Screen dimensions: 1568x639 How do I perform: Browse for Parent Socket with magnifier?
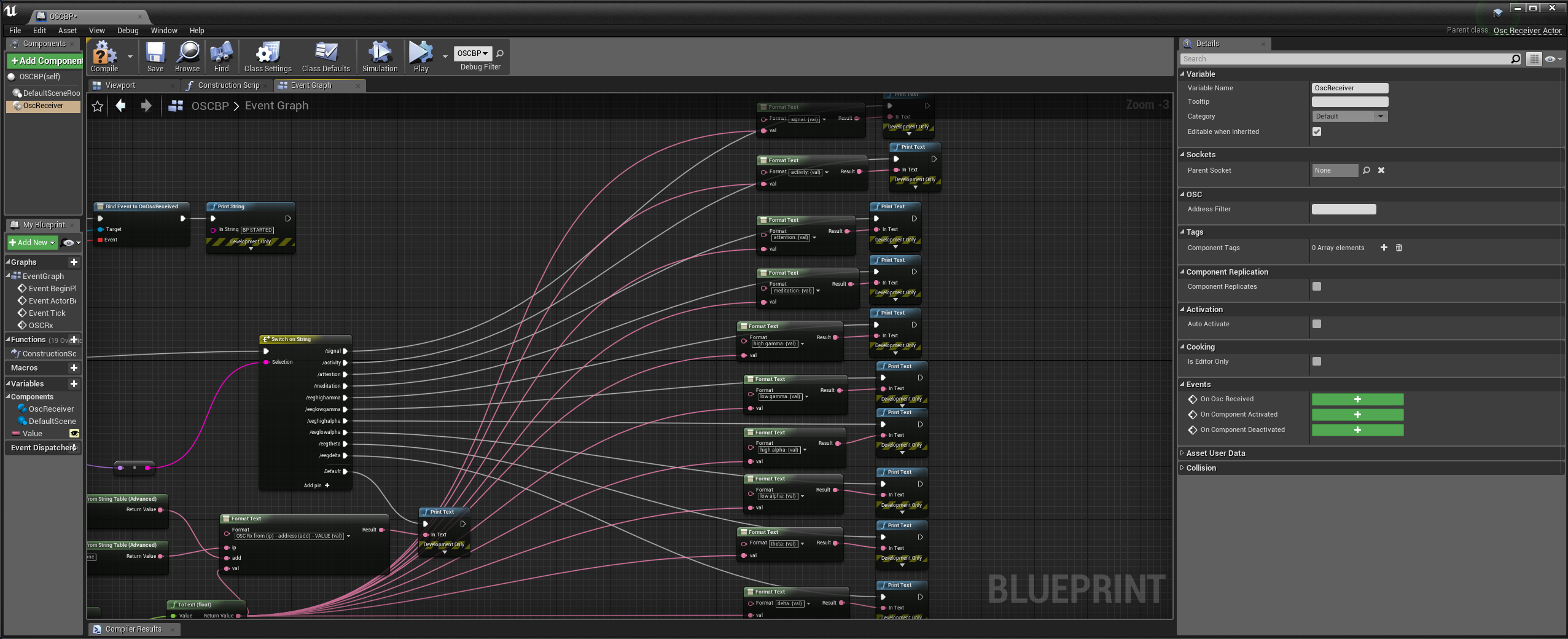tap(1367, 170)
